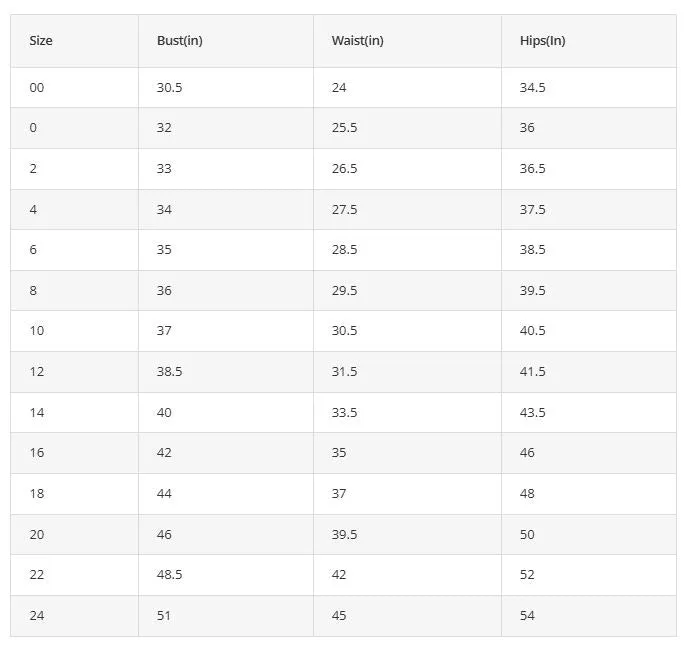Click the Waist(in) column header
The image size is (688, 646).
point(358,40)
